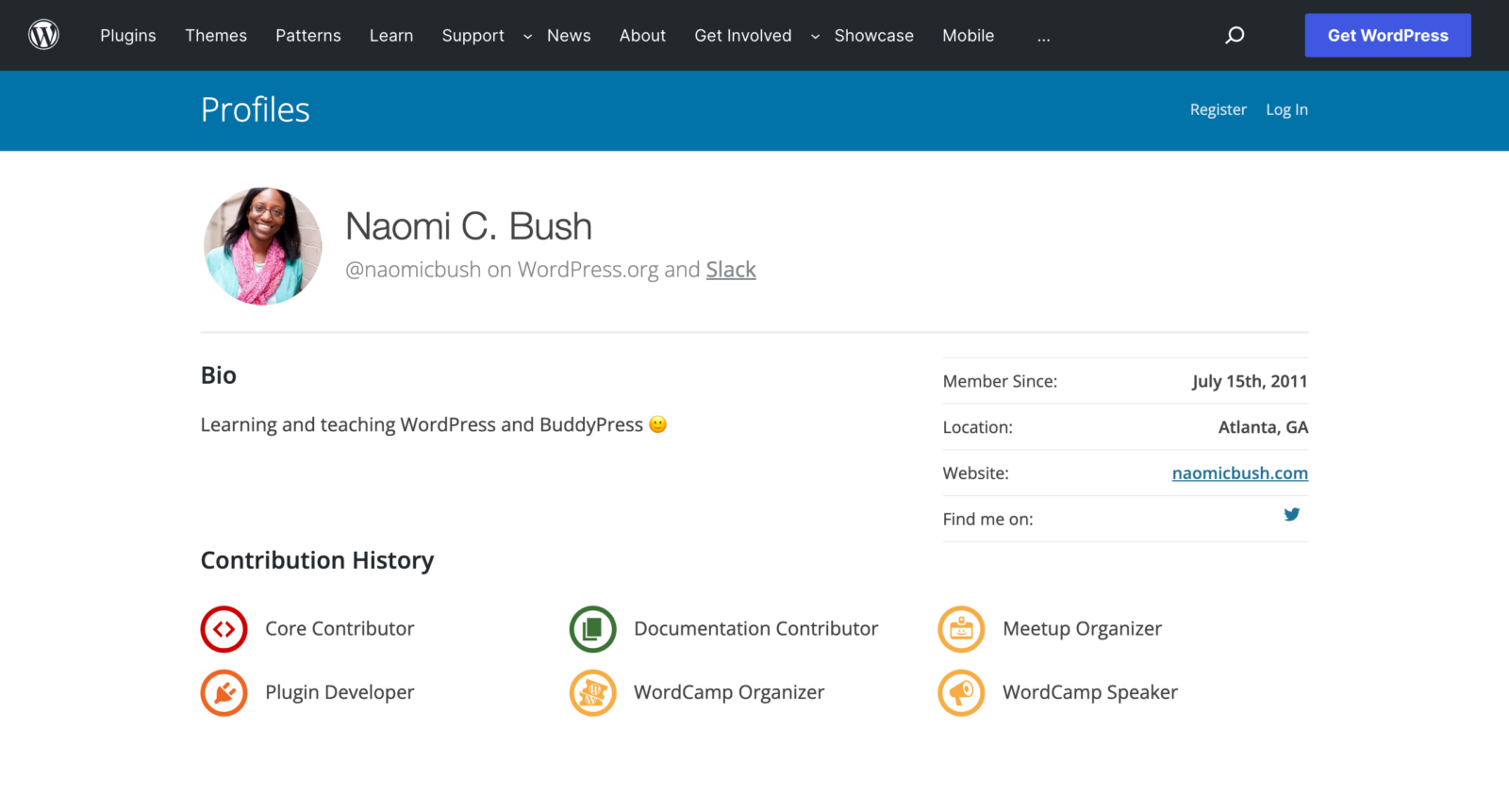
Task: Click the Log In link
Action: [1286, 109]
